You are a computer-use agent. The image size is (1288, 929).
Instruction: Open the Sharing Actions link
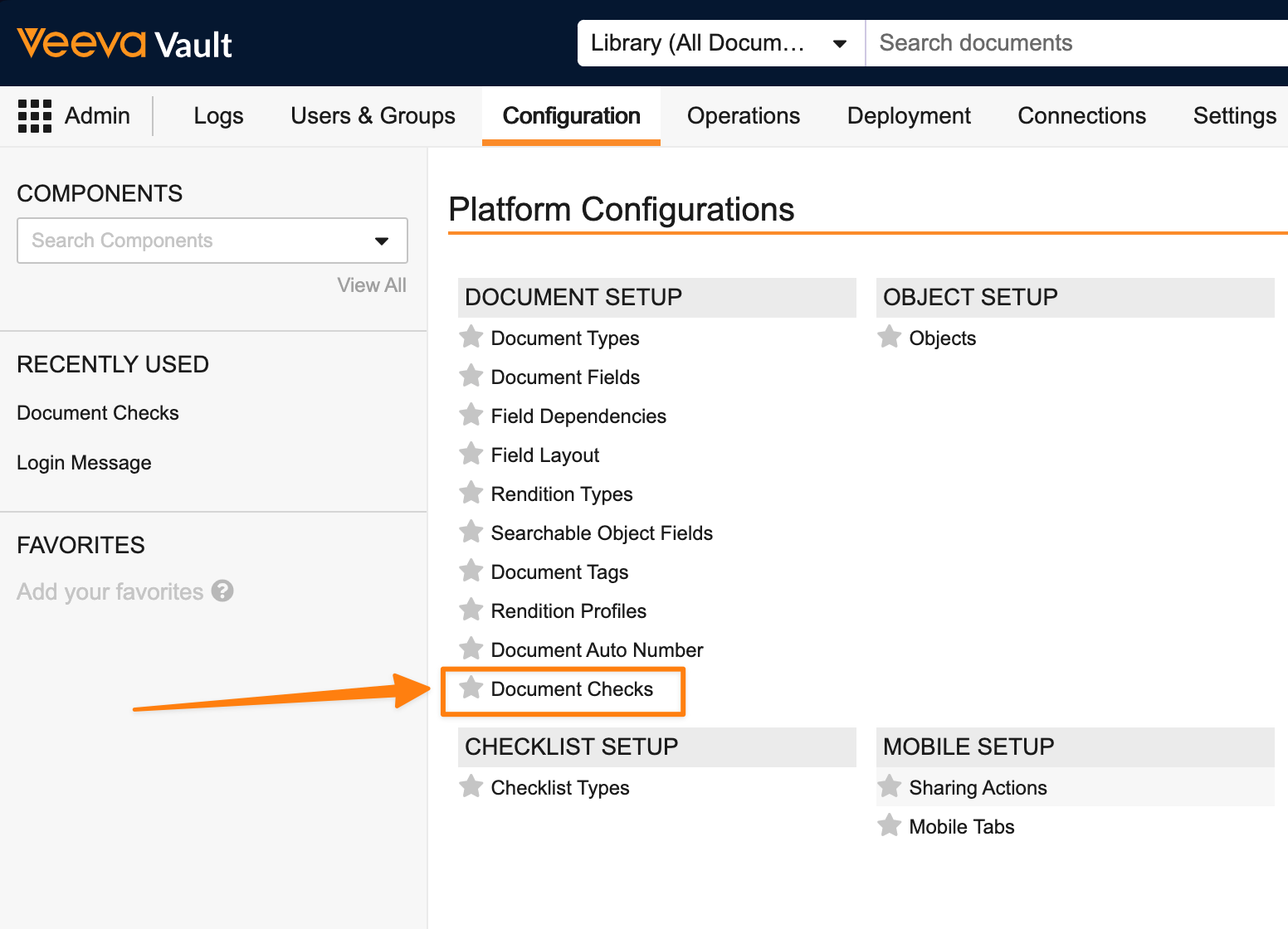pos(978,788)
